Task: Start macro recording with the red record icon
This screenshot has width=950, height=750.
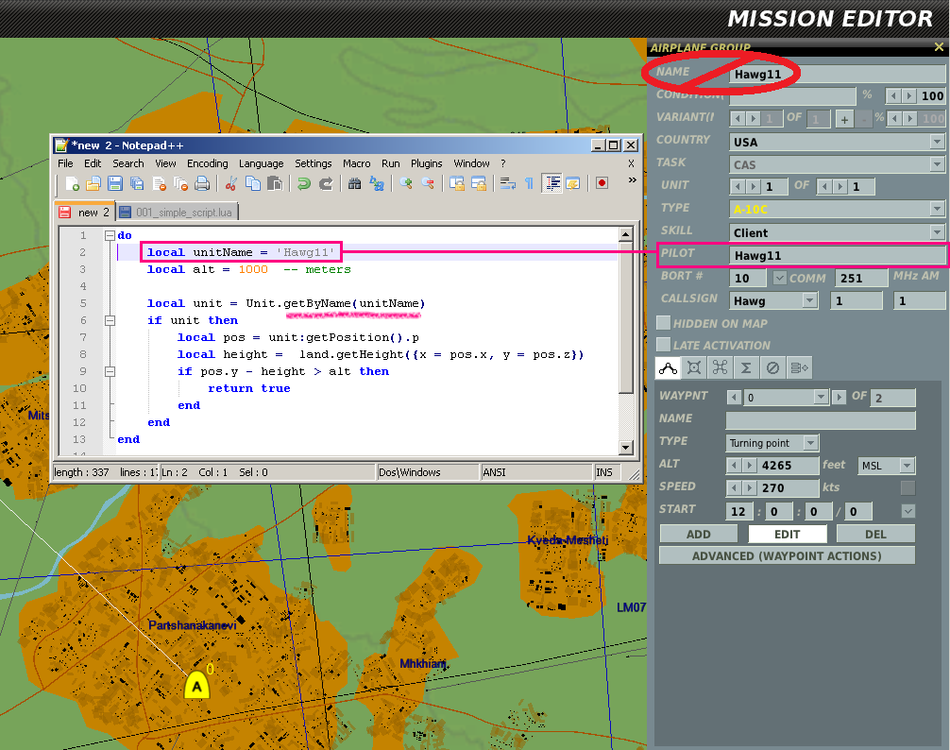Action: (600, 183)
